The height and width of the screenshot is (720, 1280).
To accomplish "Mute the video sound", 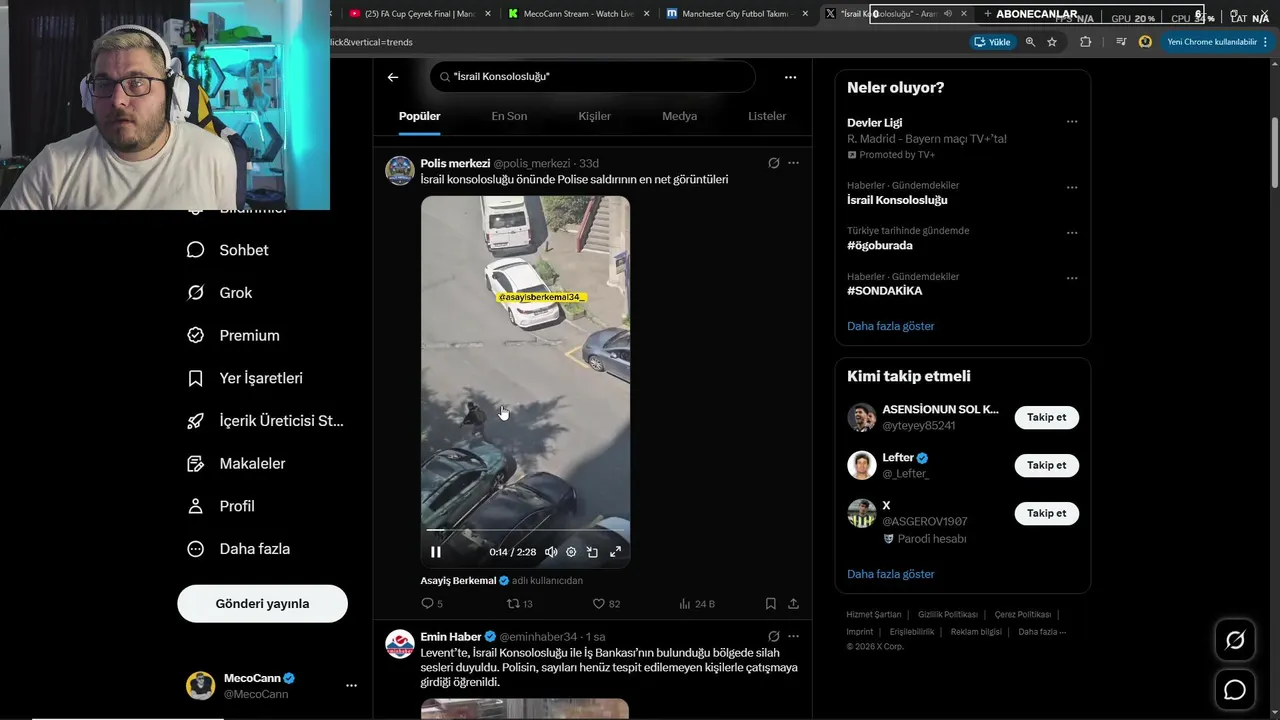I will (551, 552).
